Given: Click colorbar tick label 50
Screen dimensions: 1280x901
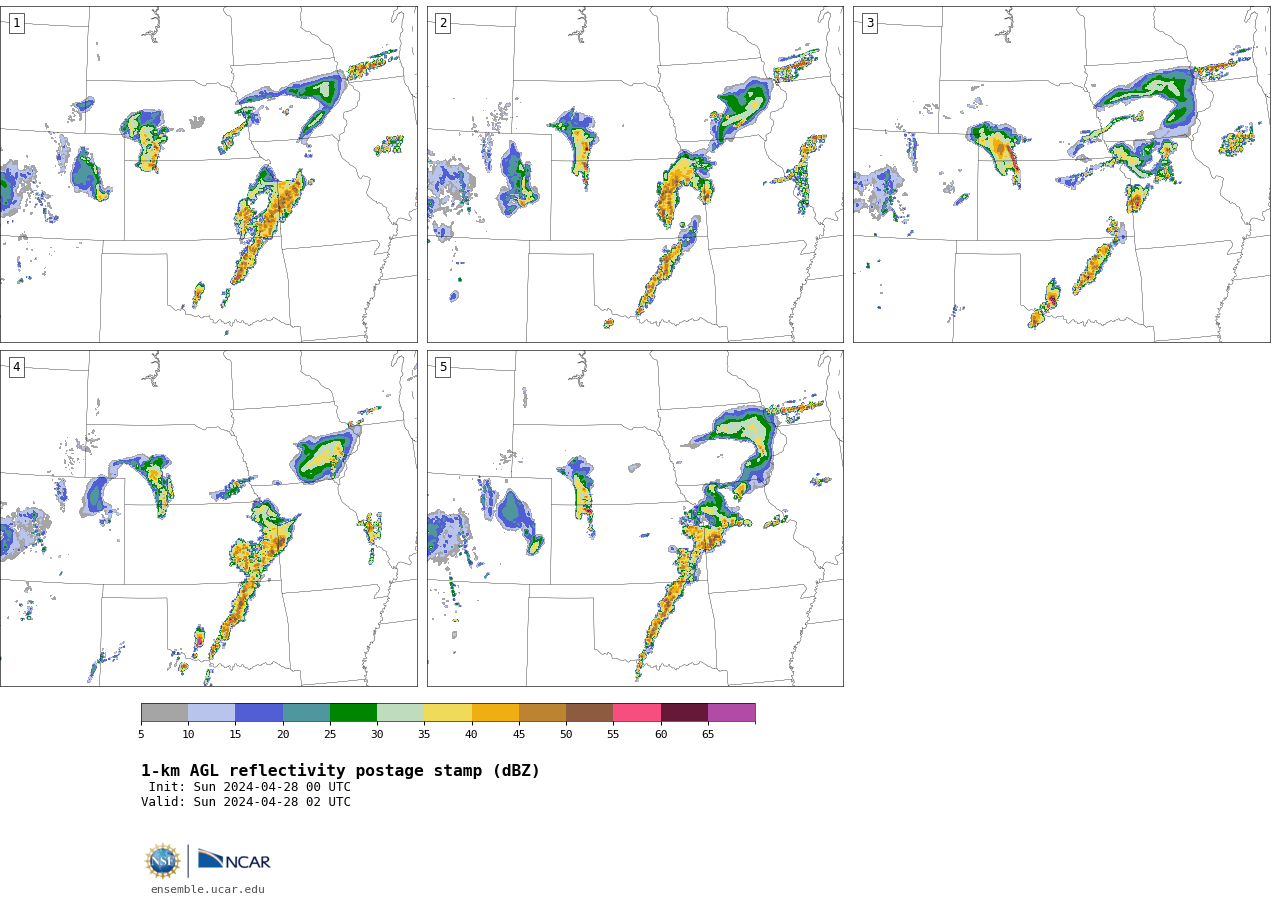Looking at the screenshot, I should tap(566, 735).
